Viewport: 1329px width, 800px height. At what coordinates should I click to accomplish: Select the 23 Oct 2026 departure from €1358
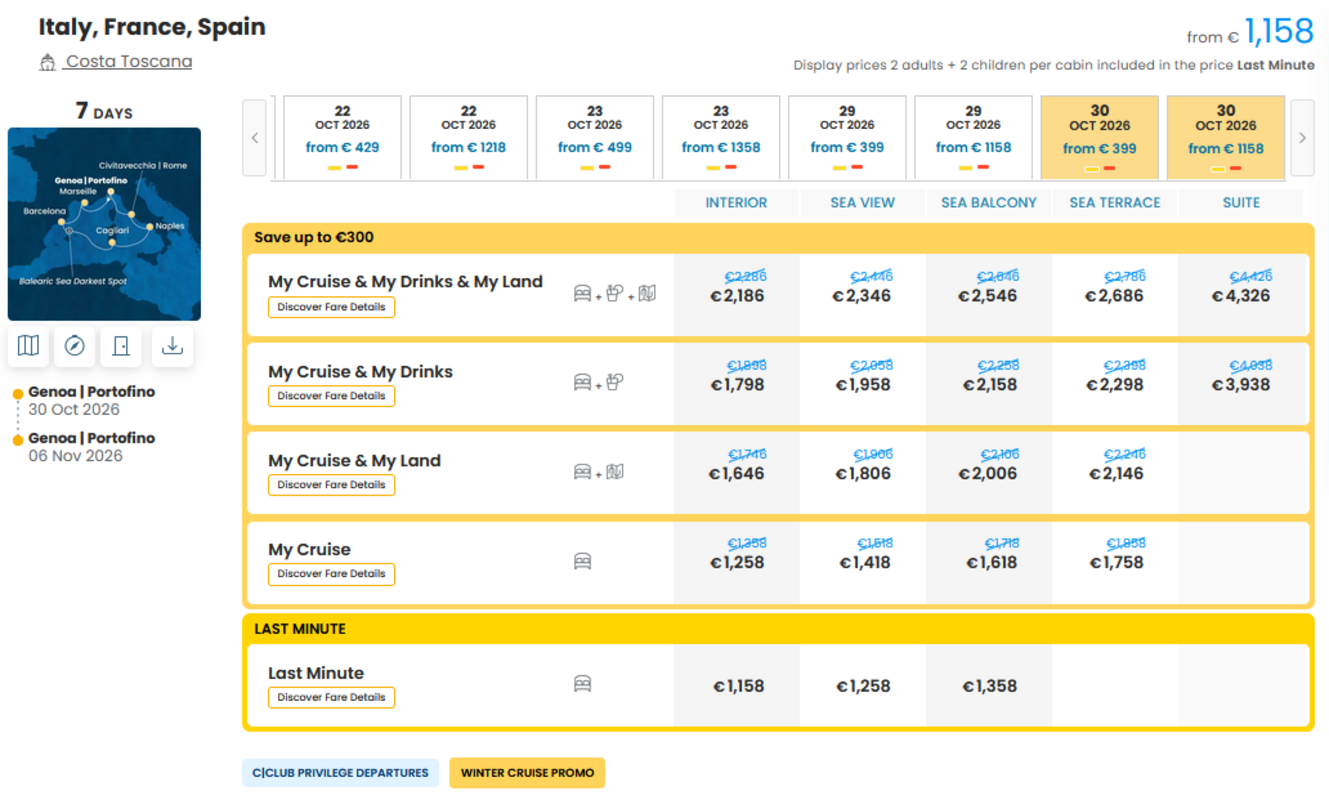point(721,138)
